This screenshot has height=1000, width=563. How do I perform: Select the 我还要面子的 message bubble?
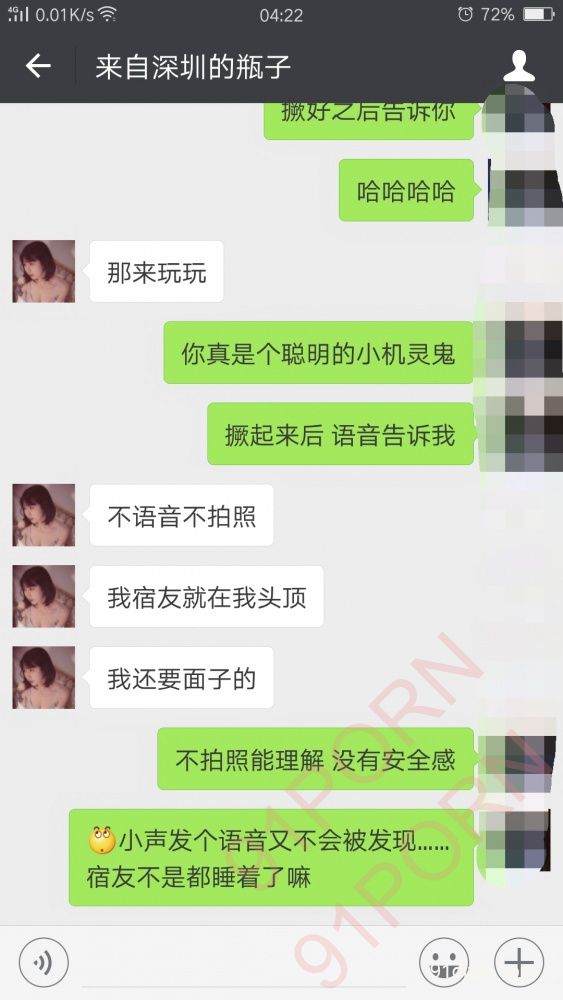(x=182, y=677)
